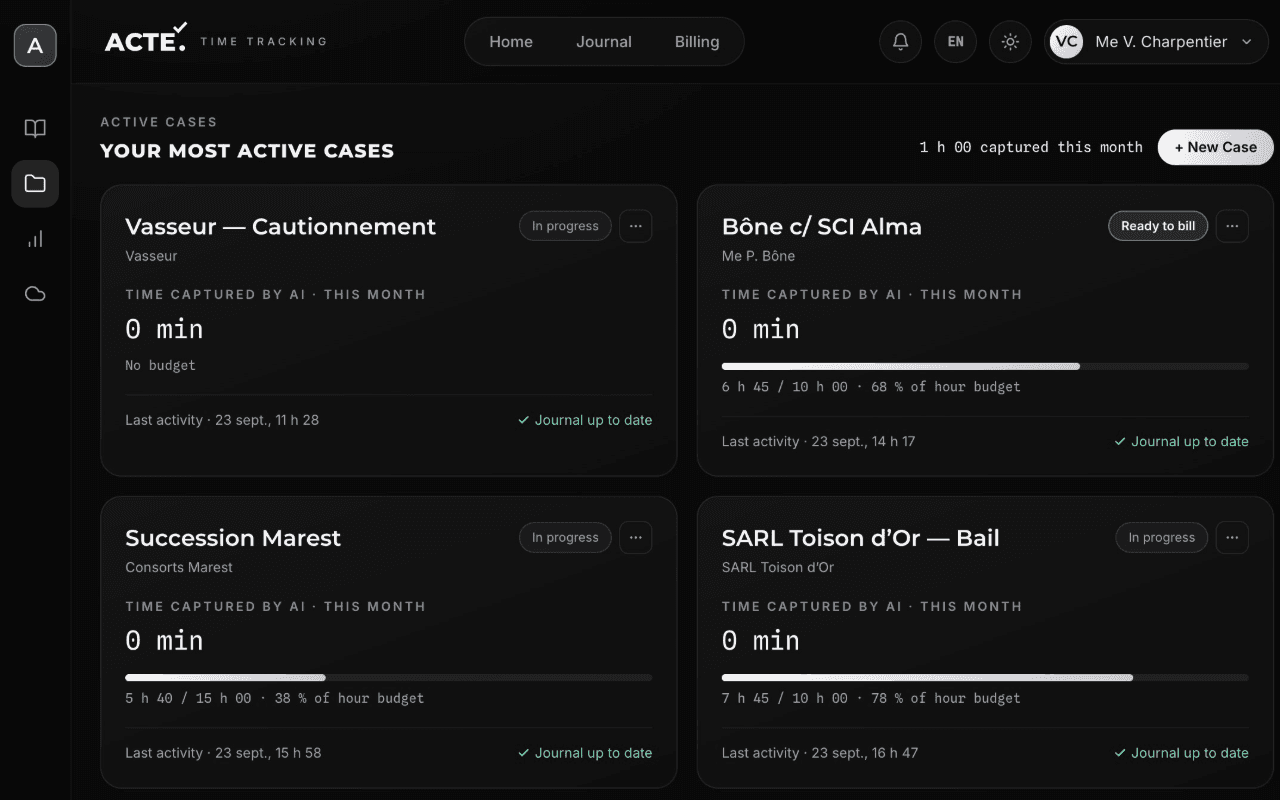Click the Succession Marest hour budget progress bar
The height and width of the screenshot is (800, 1280).
389,677
